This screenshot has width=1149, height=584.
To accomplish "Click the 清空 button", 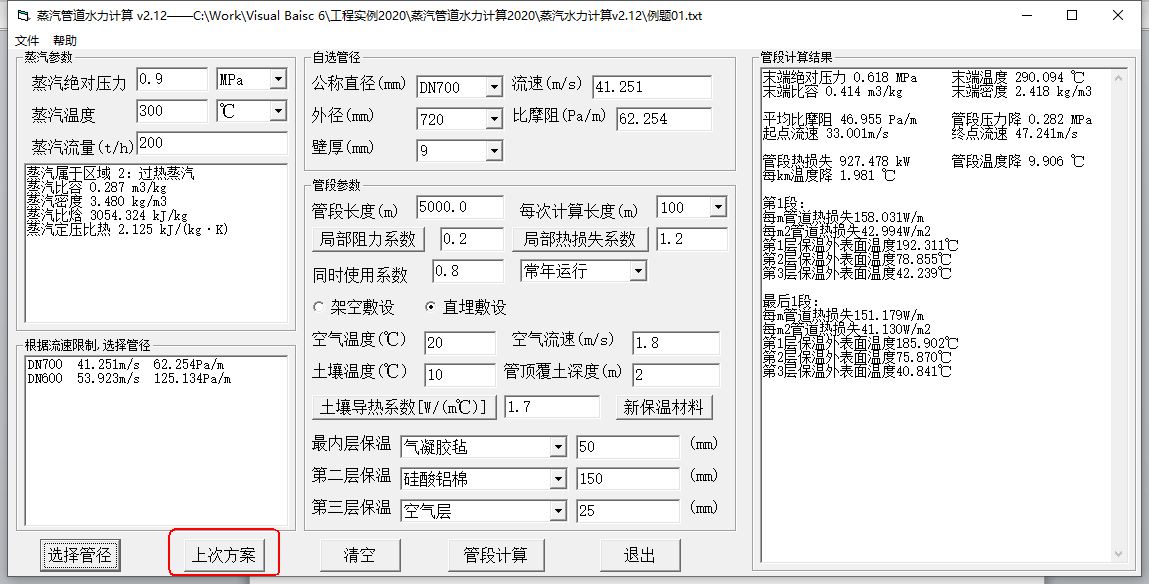I will 359,555.
